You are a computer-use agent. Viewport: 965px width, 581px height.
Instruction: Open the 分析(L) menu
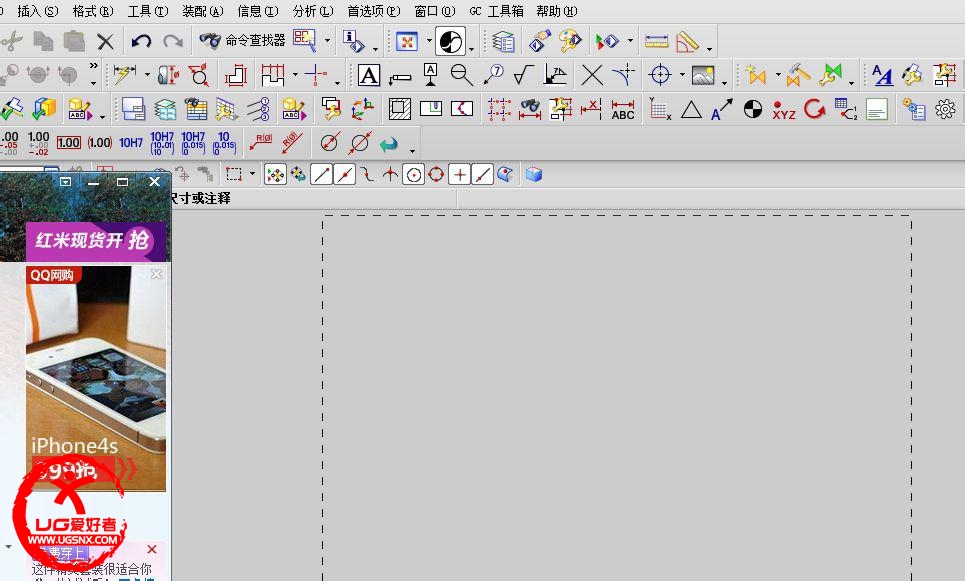[313, 11]
